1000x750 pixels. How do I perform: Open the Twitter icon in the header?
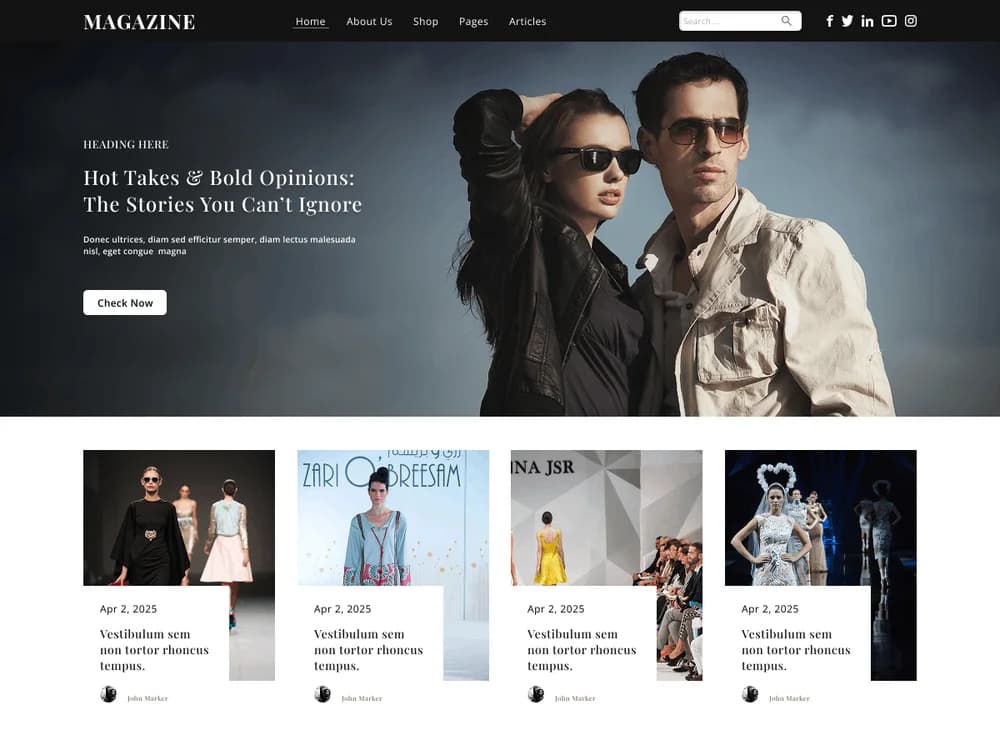[847, 20]
